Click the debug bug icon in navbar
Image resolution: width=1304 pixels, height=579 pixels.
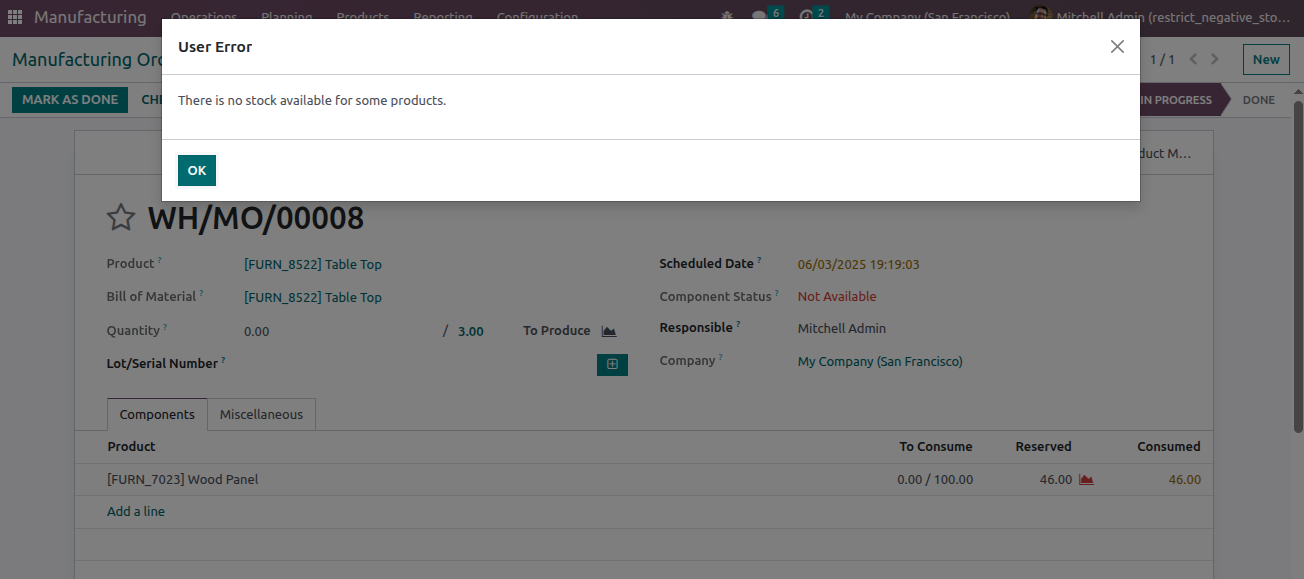coord(727,17)
